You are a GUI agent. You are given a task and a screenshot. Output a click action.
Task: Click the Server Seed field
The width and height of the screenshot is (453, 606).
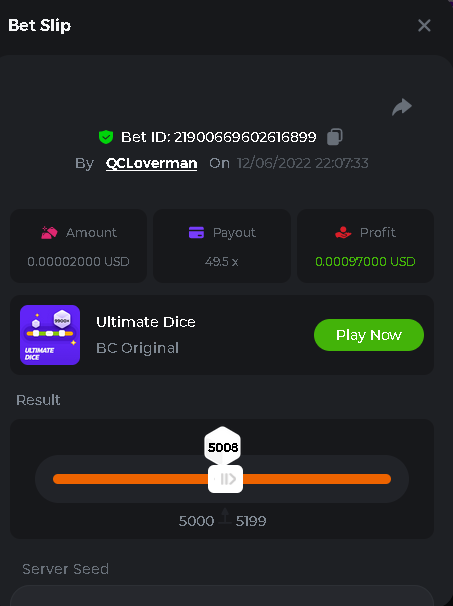click(x=222, y=596)
